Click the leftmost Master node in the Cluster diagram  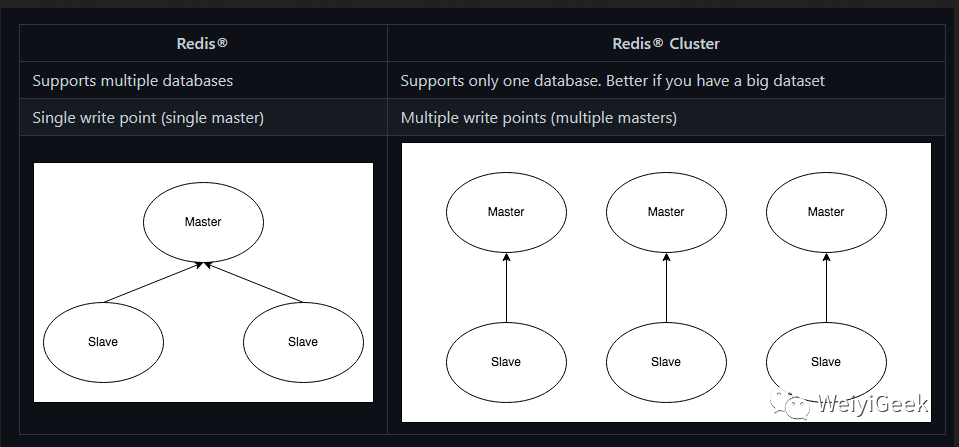coord(506,212)
